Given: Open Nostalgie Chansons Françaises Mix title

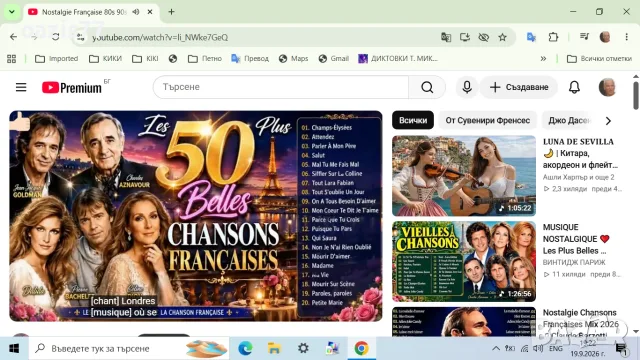Looking at the screenshot, I should pyautogui.click(x=580, y=324).
